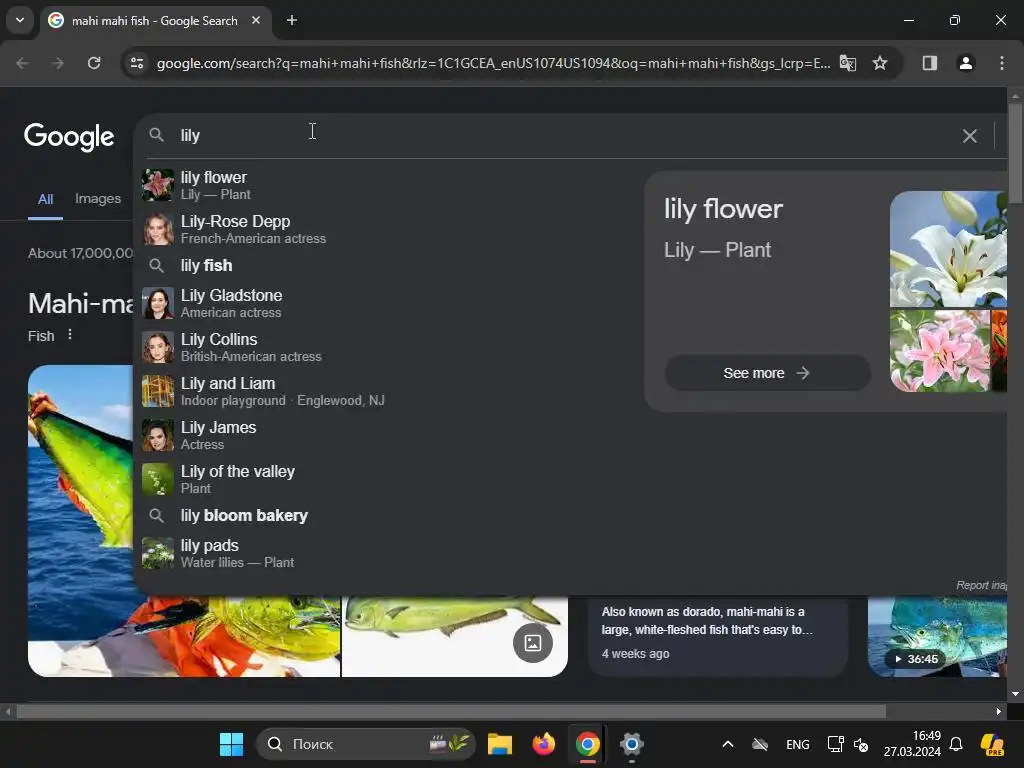Close the mahi mahi fish tab

(256, 20)
